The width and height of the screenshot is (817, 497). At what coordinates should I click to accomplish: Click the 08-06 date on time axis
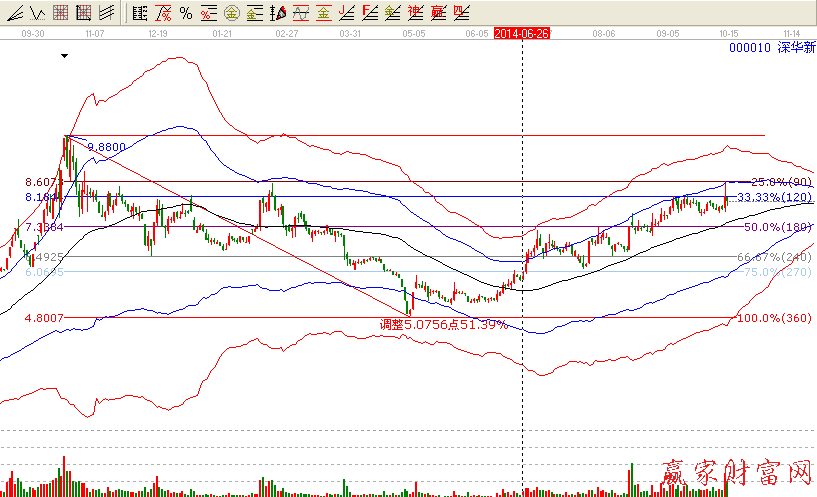point(605,32)
